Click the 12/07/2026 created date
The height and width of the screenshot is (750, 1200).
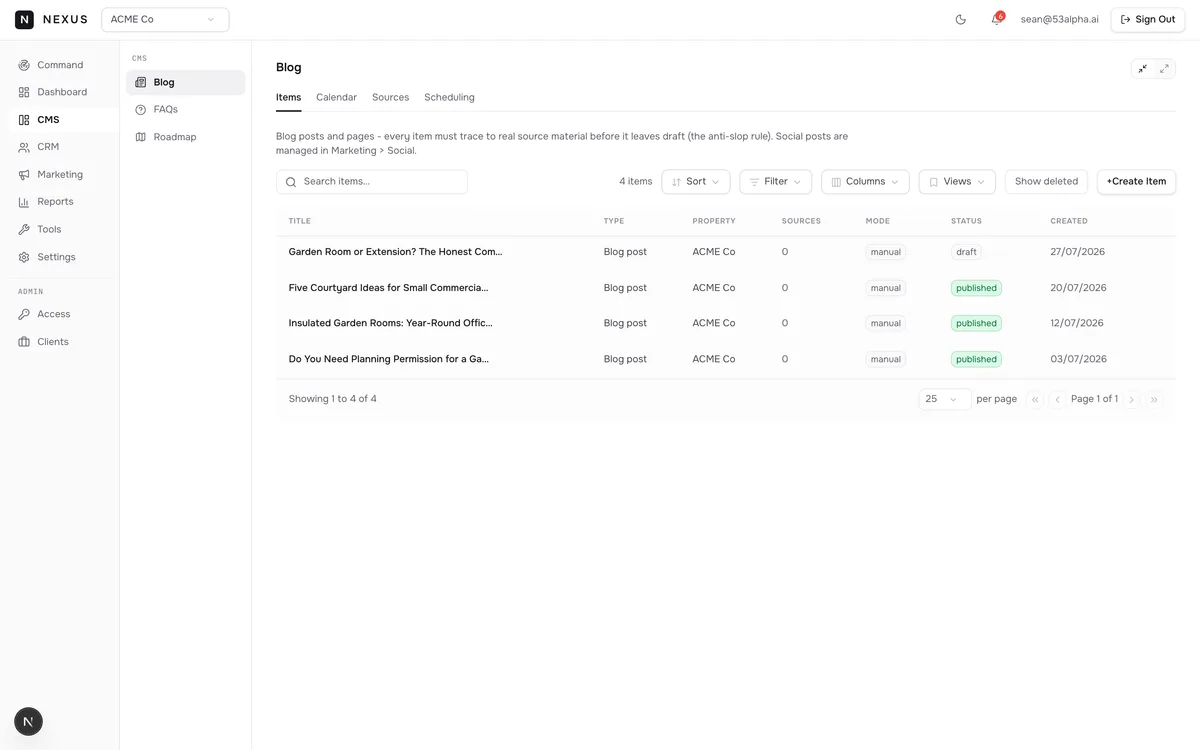[x=1077, y=323]
